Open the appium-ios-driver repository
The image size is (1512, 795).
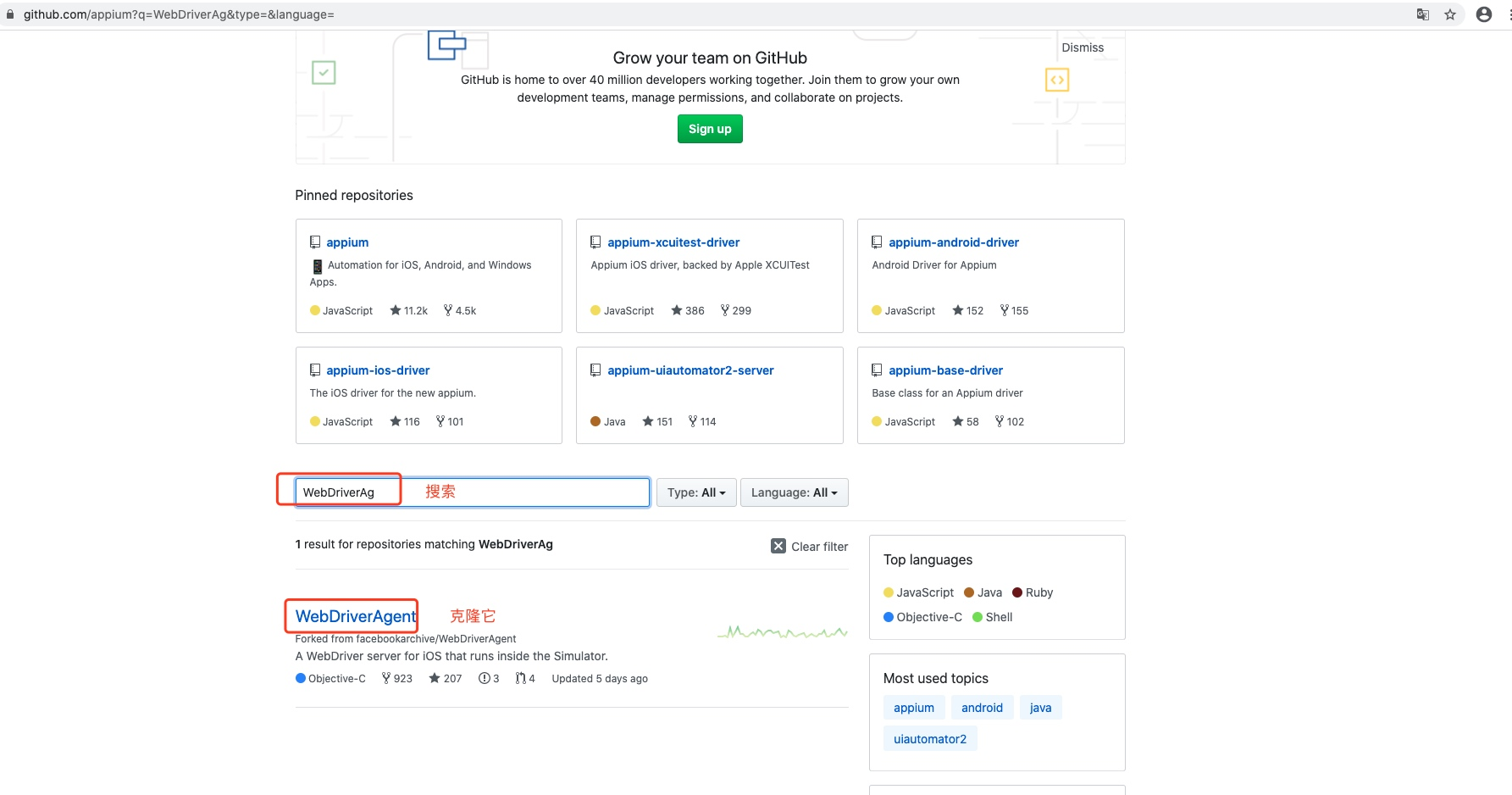click(x=378, y=370)
